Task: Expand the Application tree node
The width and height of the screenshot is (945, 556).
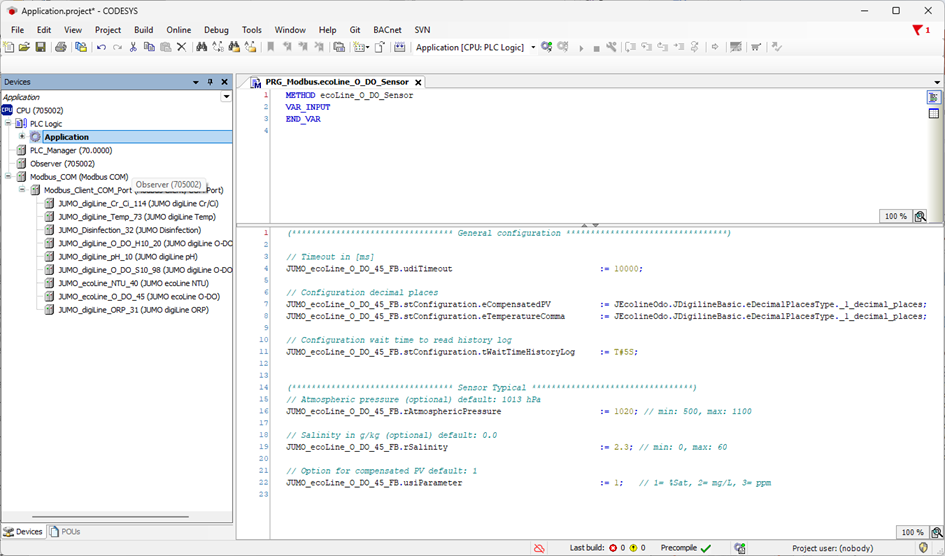Action: coord(22,136)
